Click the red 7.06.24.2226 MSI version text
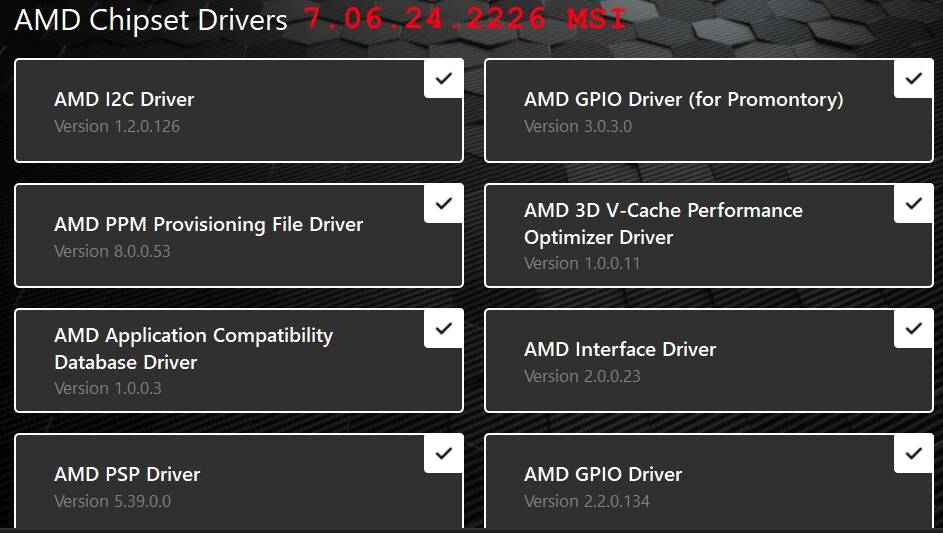Screen dimensions: 943x533 pyautogui.click(x=465, y=19)
